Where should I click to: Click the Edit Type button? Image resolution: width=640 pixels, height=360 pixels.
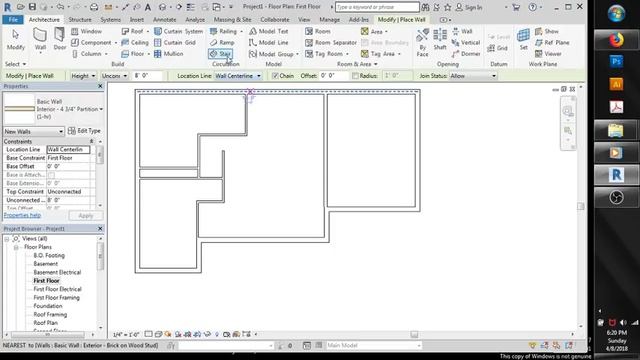coord(84,131)
